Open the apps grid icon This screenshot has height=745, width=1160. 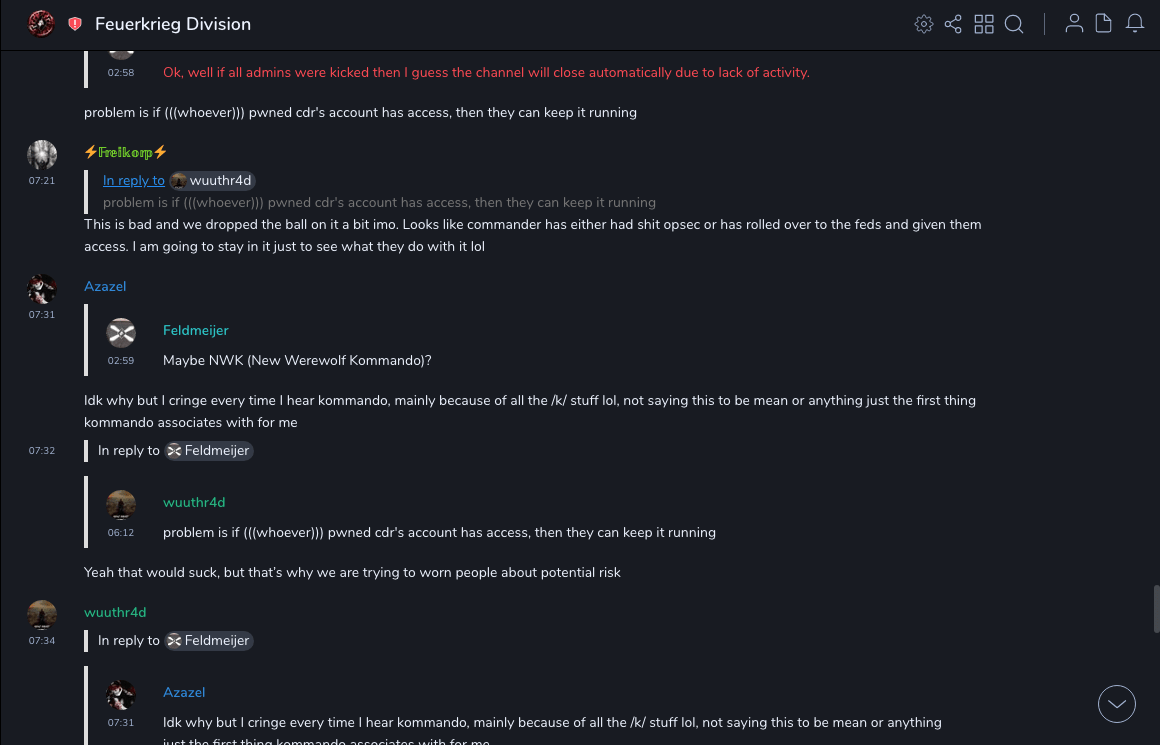[x=984, y=24]
